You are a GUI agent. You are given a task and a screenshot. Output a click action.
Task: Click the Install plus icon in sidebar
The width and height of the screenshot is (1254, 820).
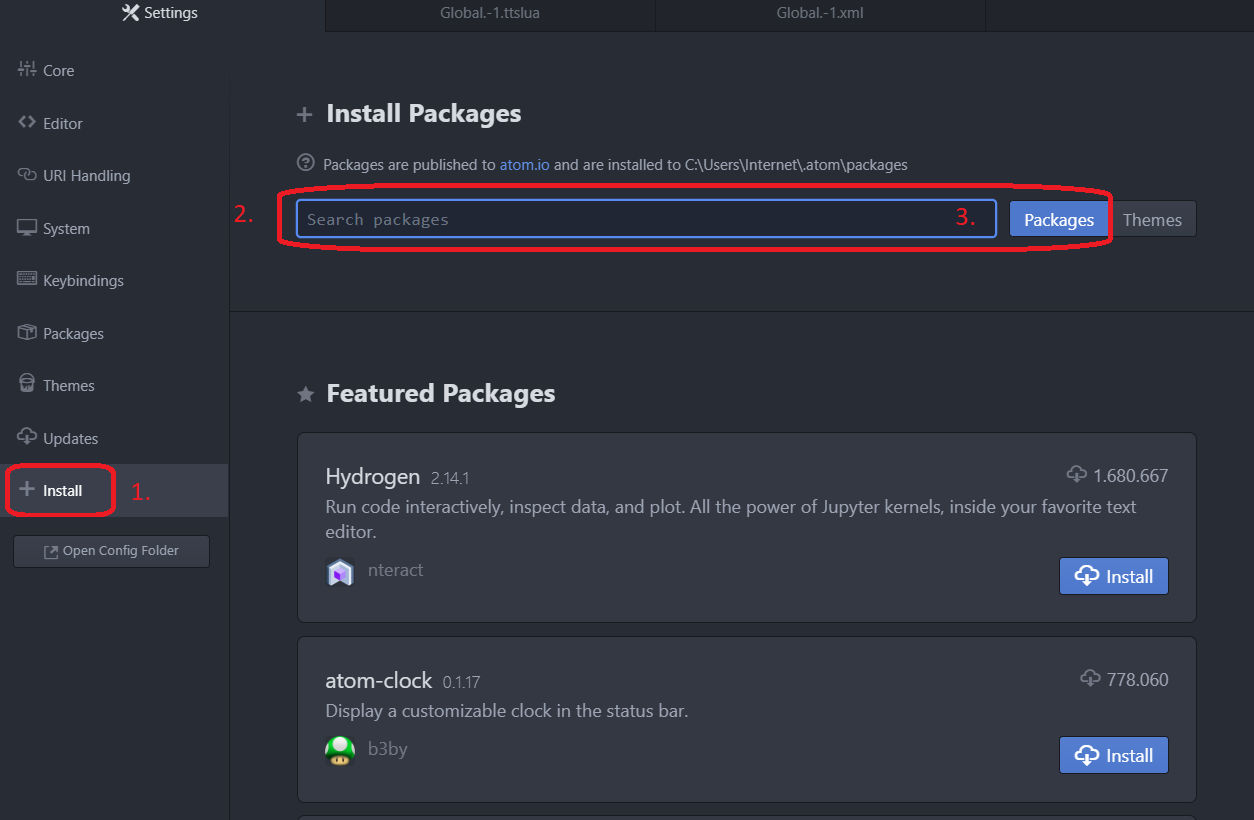tap(27, 490)
